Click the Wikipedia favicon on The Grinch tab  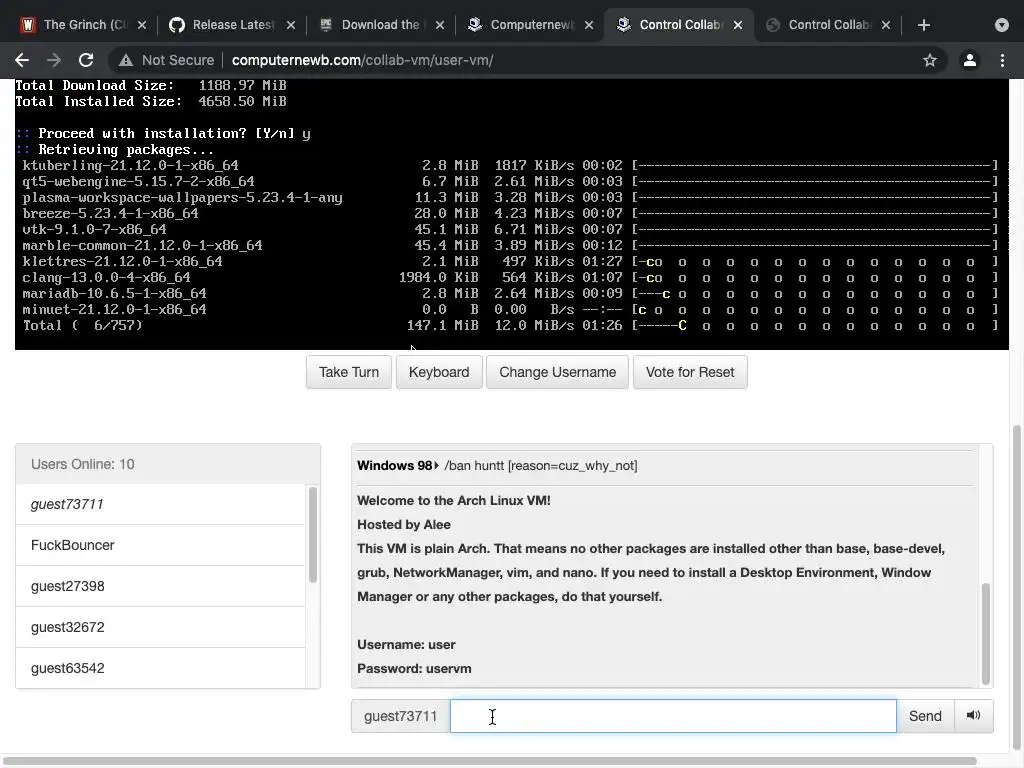click(x=27, y=25)
